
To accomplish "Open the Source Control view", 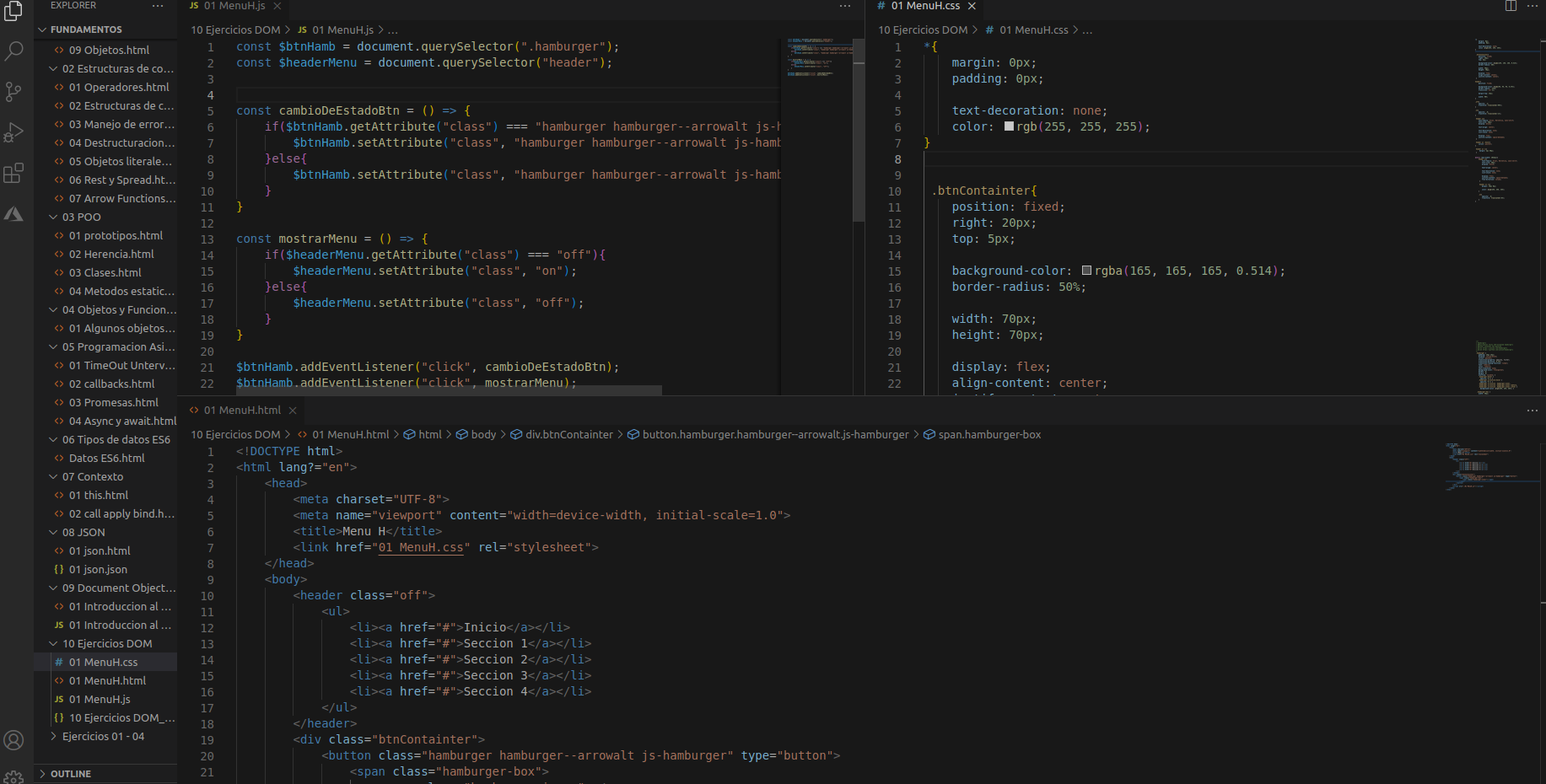I will [x=13, y=92].
